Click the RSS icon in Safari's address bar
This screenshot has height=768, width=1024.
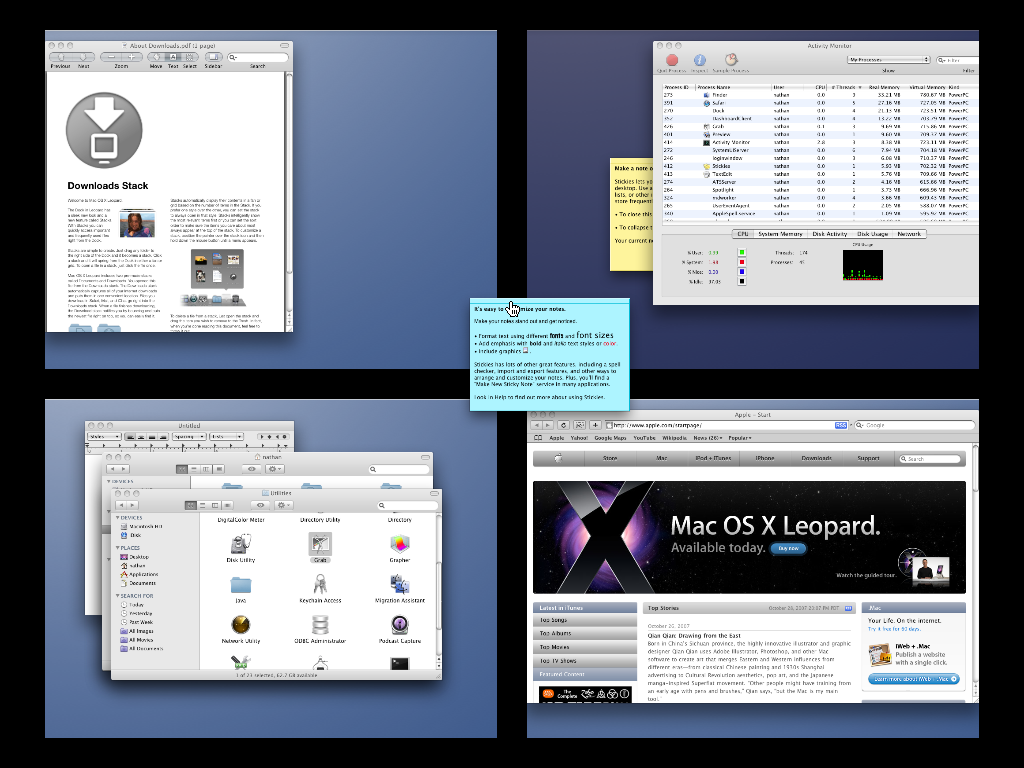(840, 425)
